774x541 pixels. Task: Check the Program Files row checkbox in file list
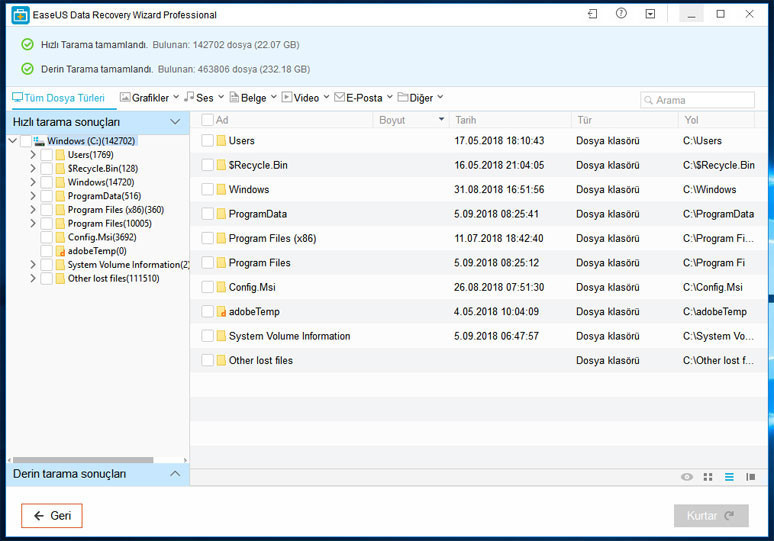207,263
